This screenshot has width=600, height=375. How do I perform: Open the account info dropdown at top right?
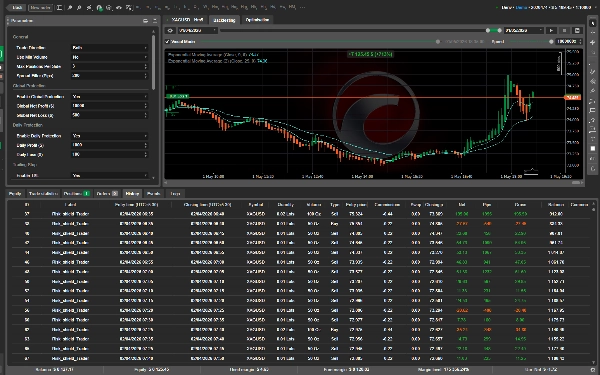[546, 7]
